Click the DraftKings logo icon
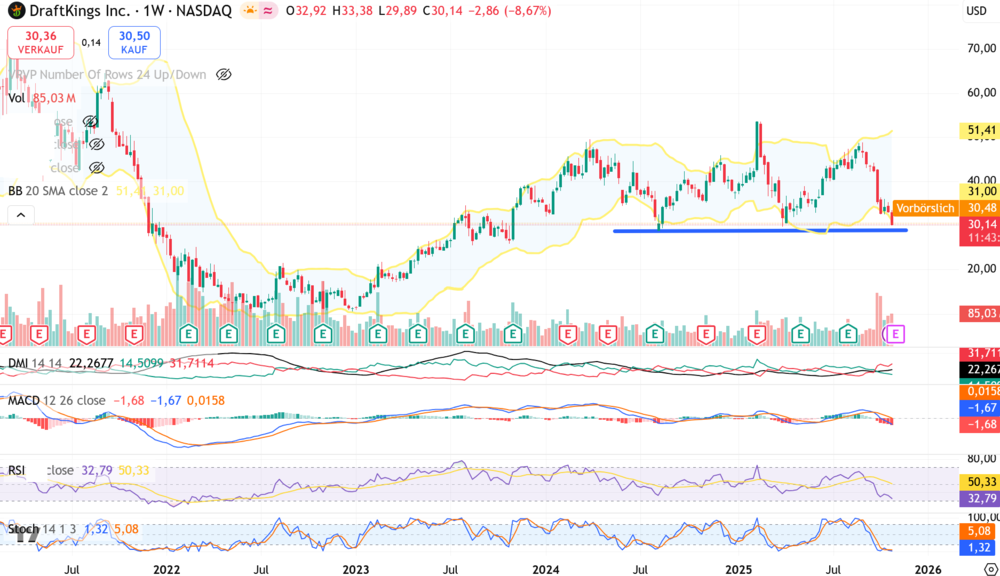Viewport: 1000px width, 576px height. 17,11
